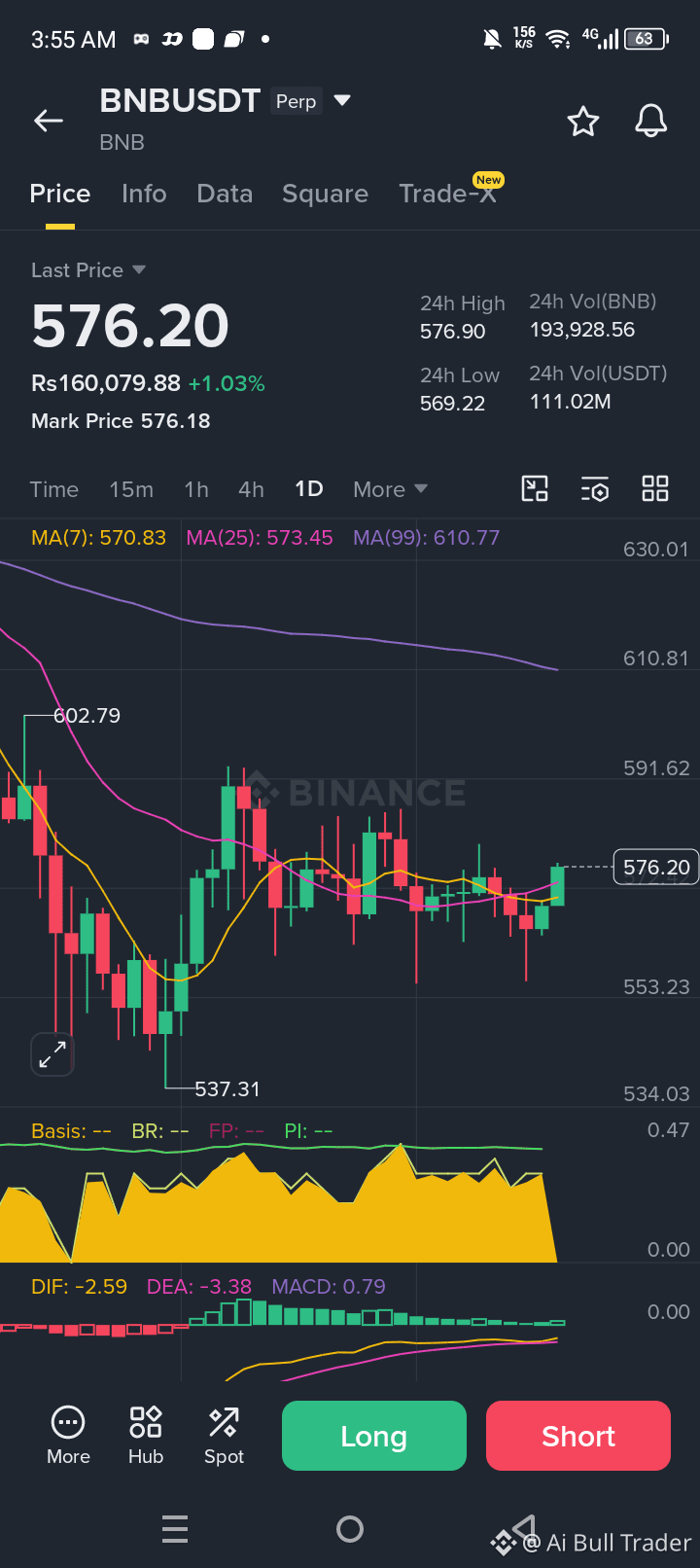700x1568 pixels.
Task: Tap the Rs160,079.88 converted price
Action: 106,383
